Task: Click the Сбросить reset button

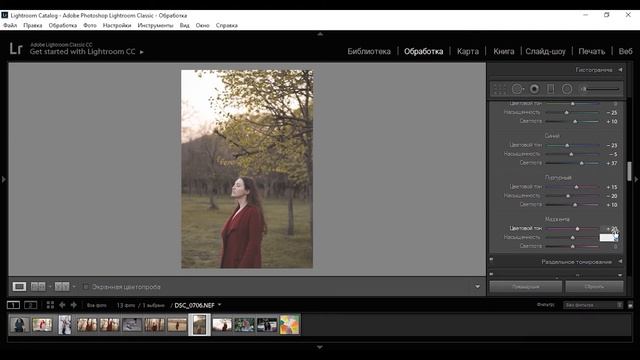Action: [x=594, y=287]
